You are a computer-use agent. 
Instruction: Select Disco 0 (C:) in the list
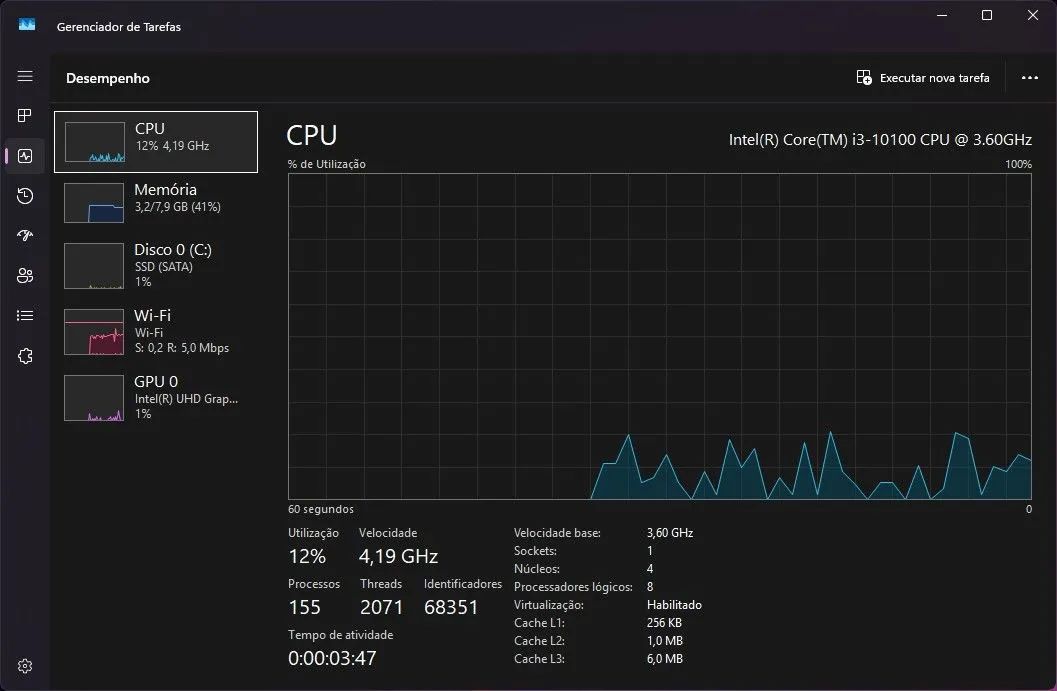155,265
